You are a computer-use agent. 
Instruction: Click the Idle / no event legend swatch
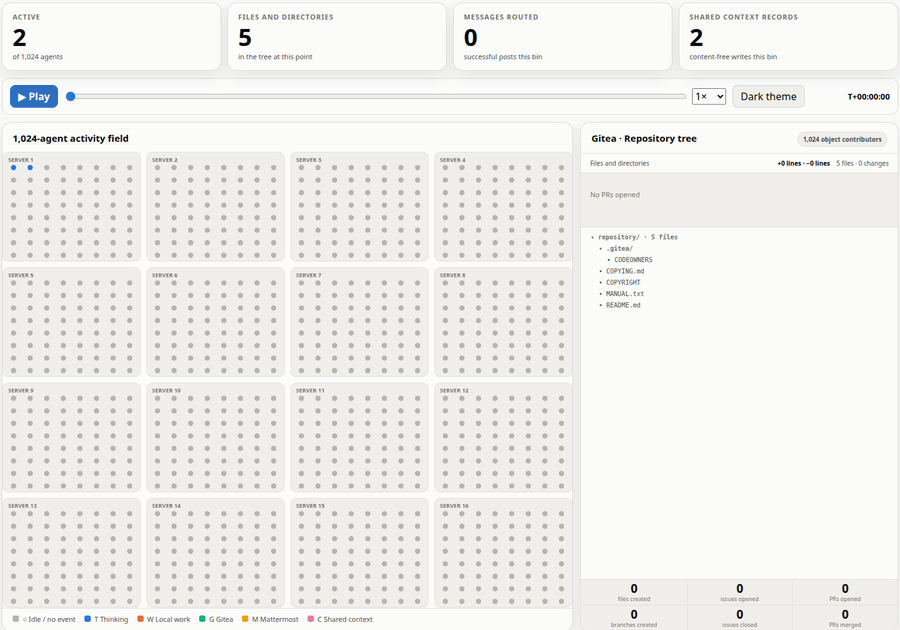(x=15, y=619)
